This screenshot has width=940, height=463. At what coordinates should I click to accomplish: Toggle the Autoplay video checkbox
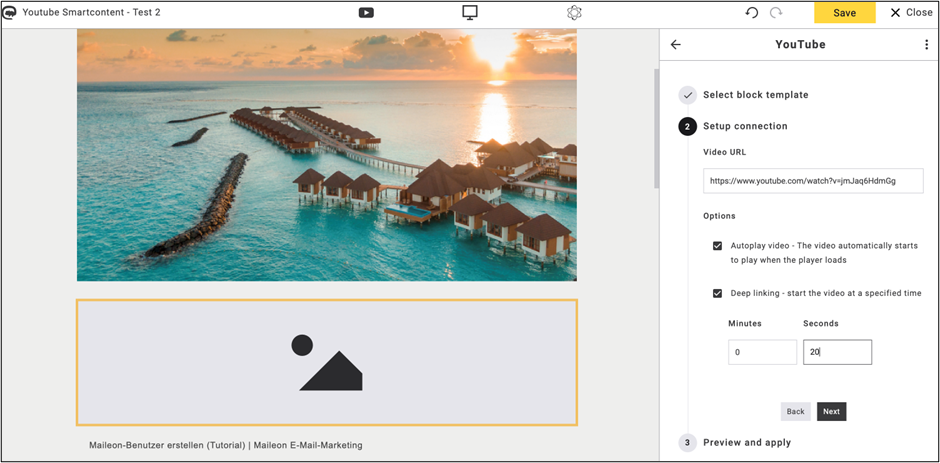click(x=717, y=246)
